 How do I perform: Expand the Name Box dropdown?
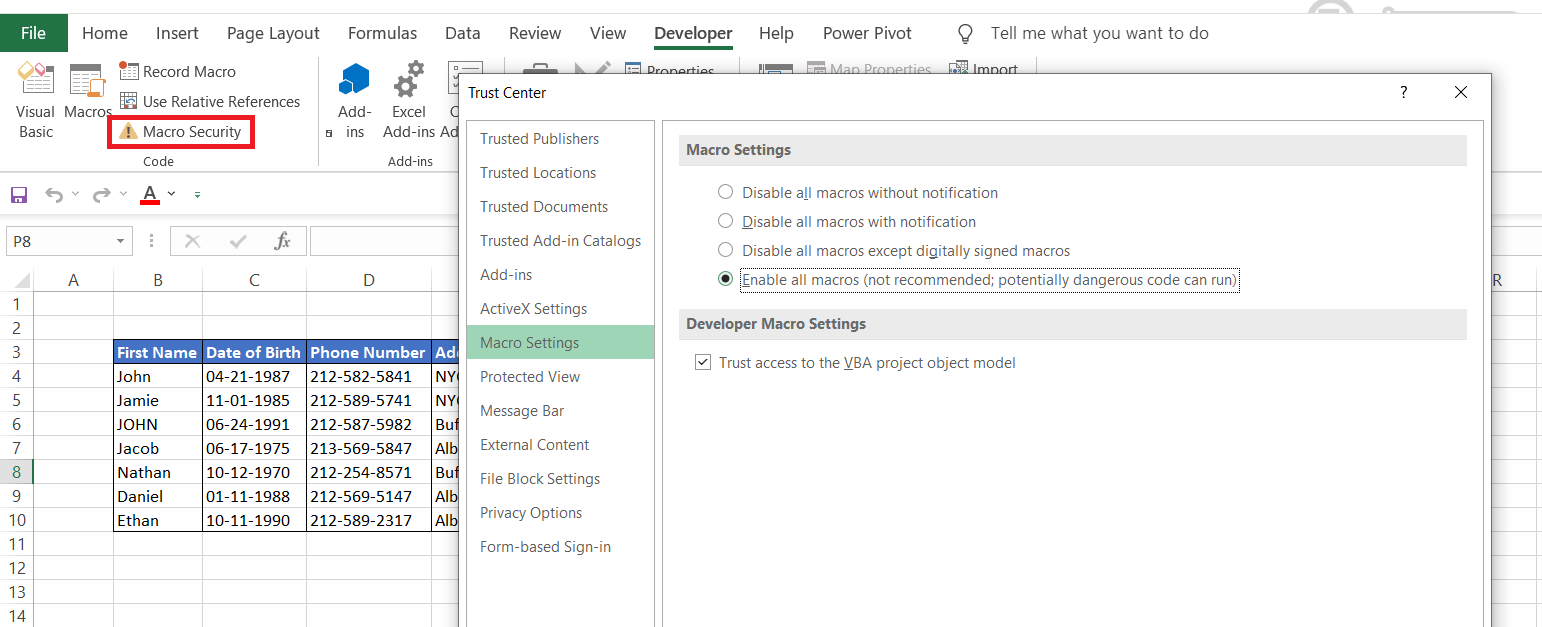click(x=121, y=241)
